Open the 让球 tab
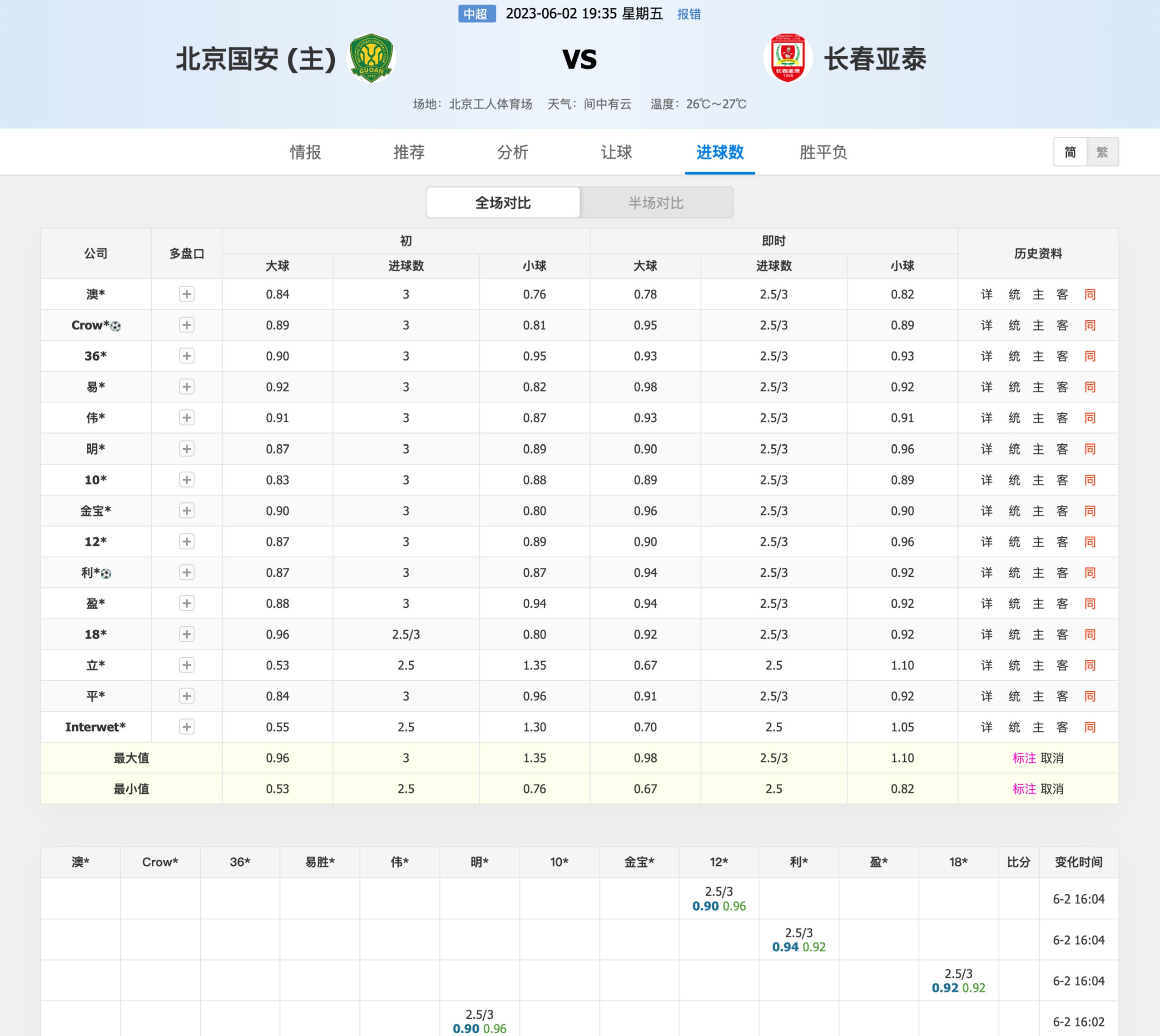The image size is (1160, 1036). pos(616,152)
